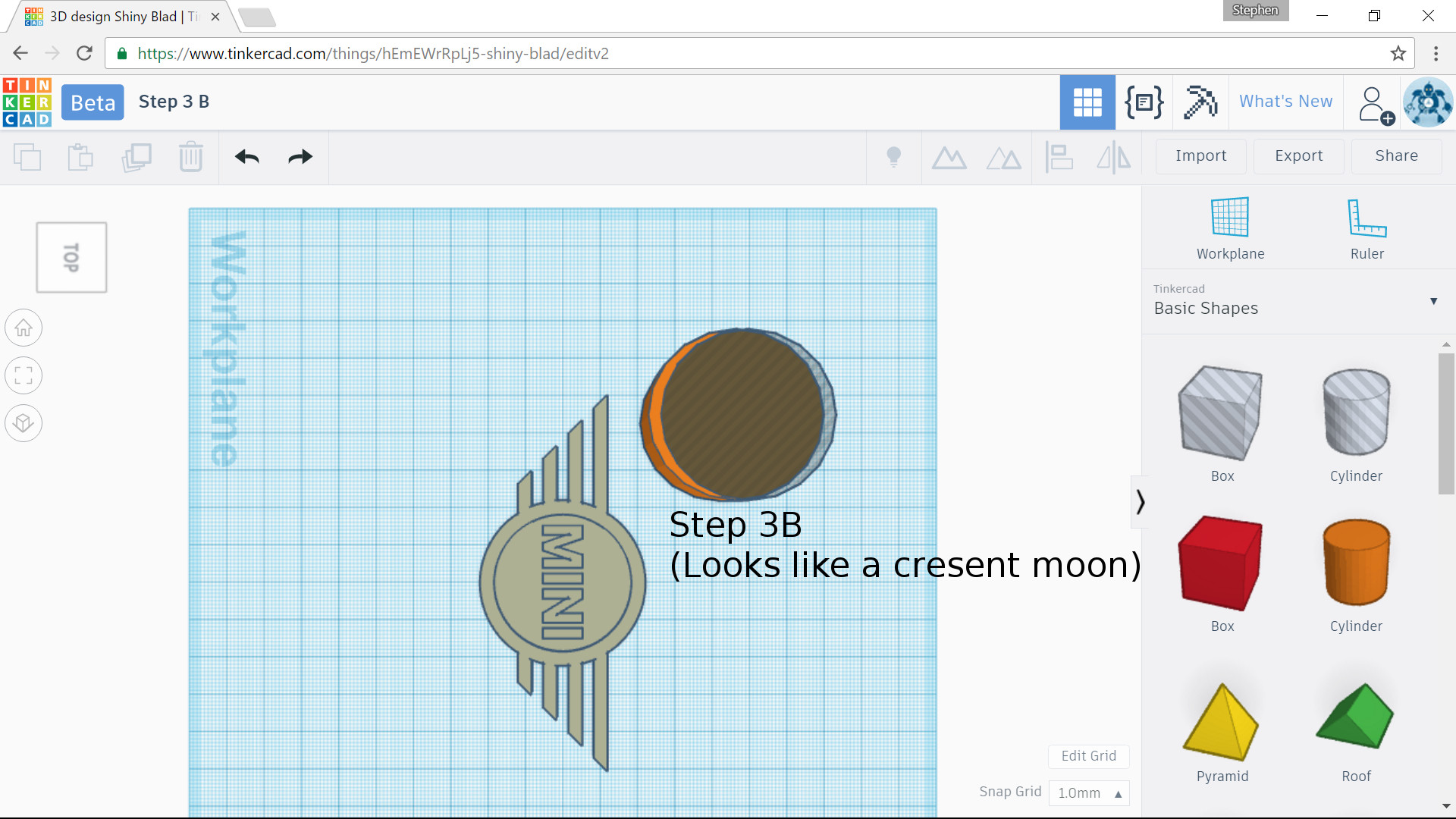1456x819 pixels.
Task: Click the Share button
Action: tap(1396, 155)
